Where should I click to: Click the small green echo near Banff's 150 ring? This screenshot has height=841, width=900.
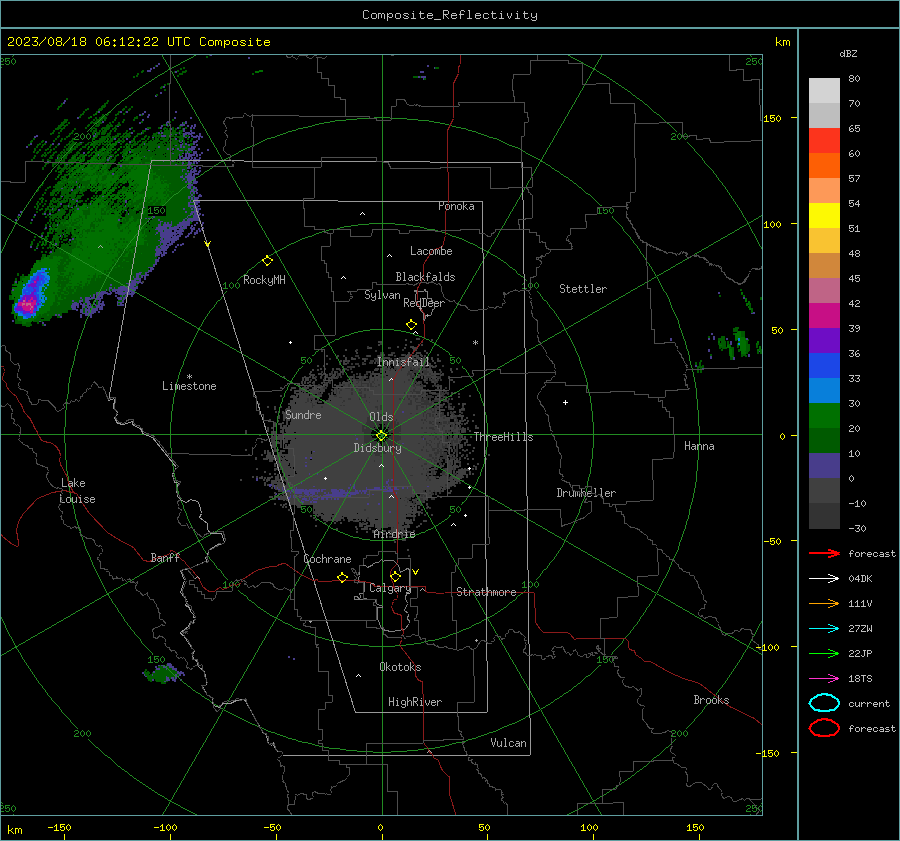point(163,673)
